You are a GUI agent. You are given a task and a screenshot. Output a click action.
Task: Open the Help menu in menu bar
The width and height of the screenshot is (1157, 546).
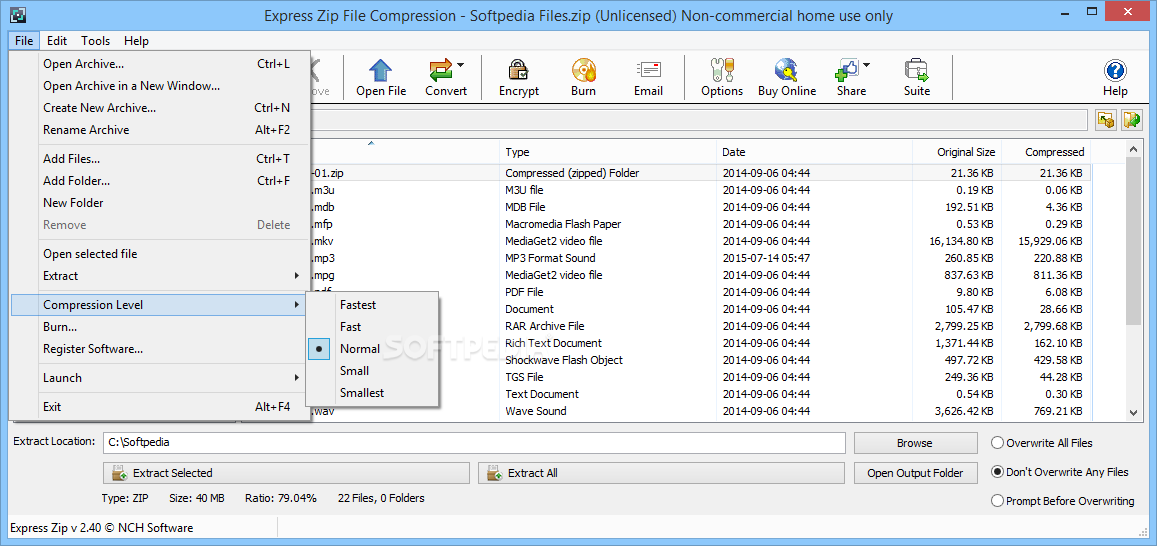click(136, 41)
